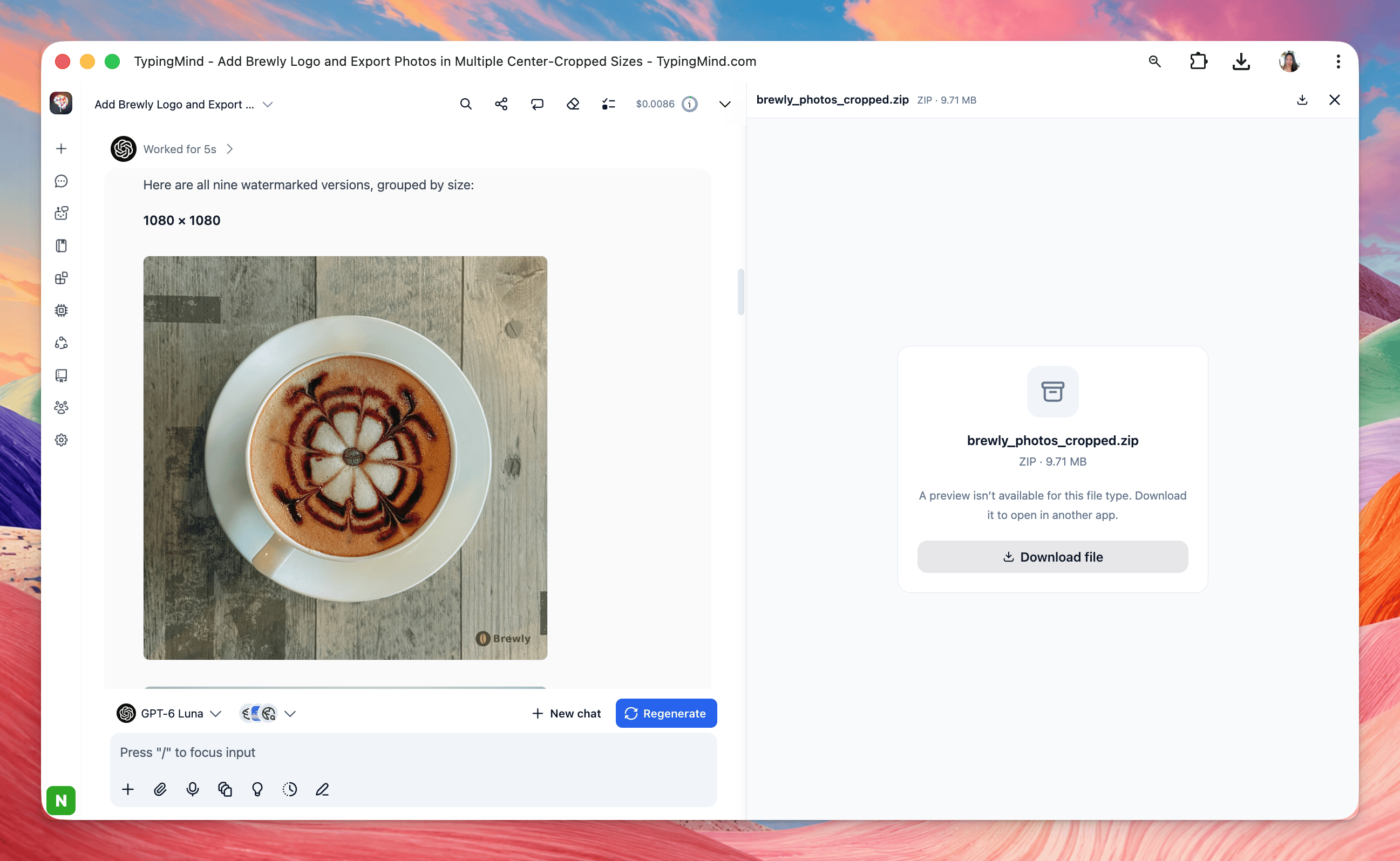Open the models chip icon in sidebar

61,310
